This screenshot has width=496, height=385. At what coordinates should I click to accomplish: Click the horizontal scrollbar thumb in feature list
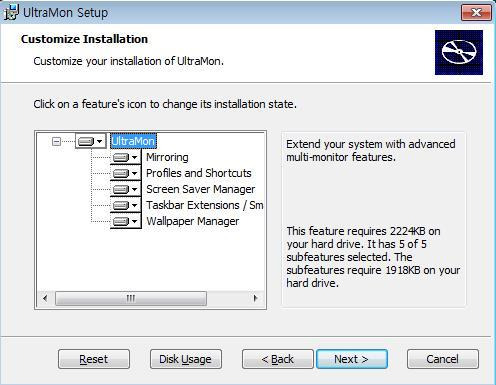point(131,298)
